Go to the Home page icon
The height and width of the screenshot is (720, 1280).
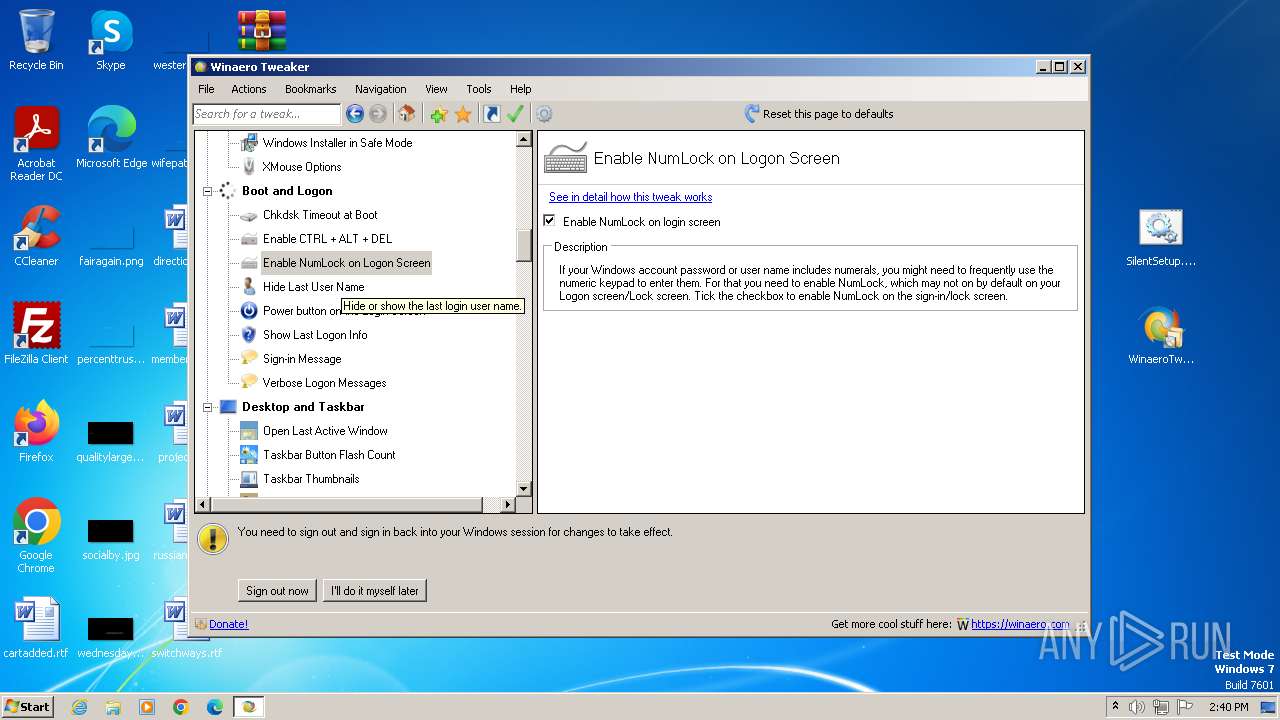click(406, 114)
